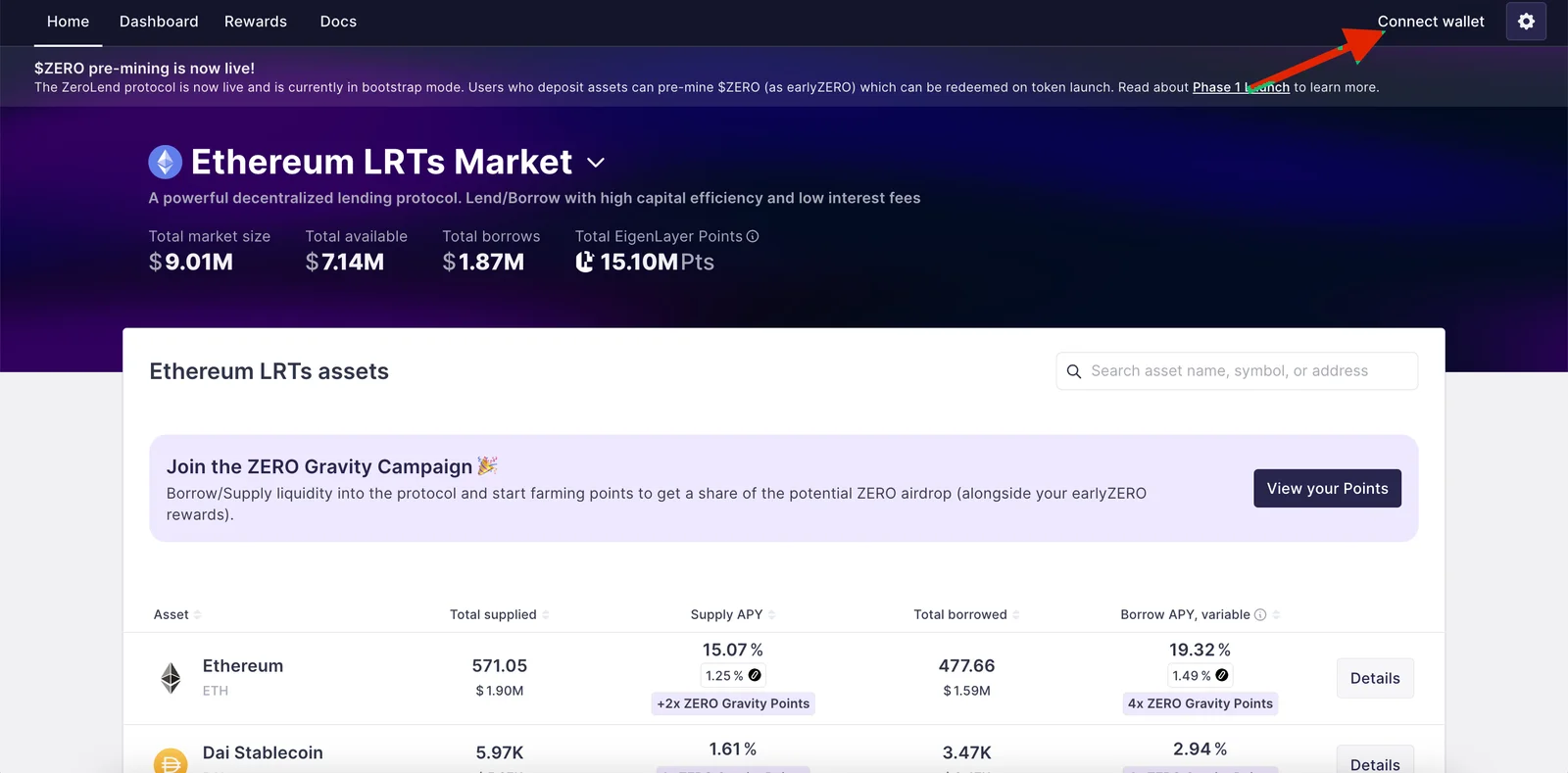Open the settings gear icon

coord(1526,22)
